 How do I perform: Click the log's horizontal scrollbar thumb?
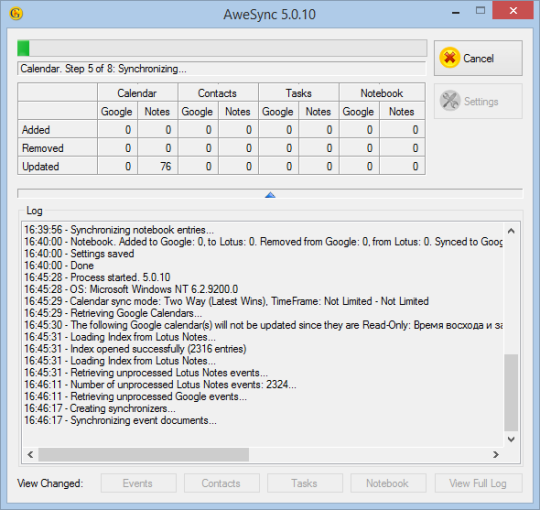click(144, 455)
